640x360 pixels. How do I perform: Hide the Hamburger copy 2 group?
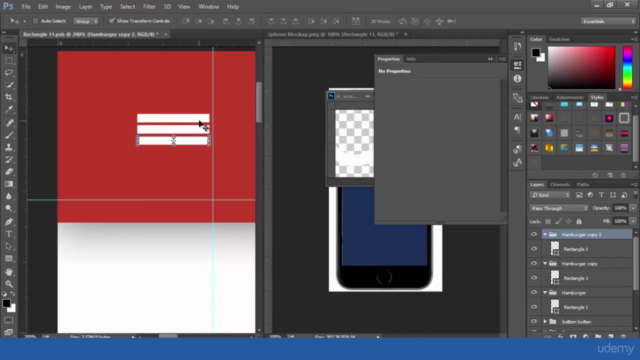(534, 234)
